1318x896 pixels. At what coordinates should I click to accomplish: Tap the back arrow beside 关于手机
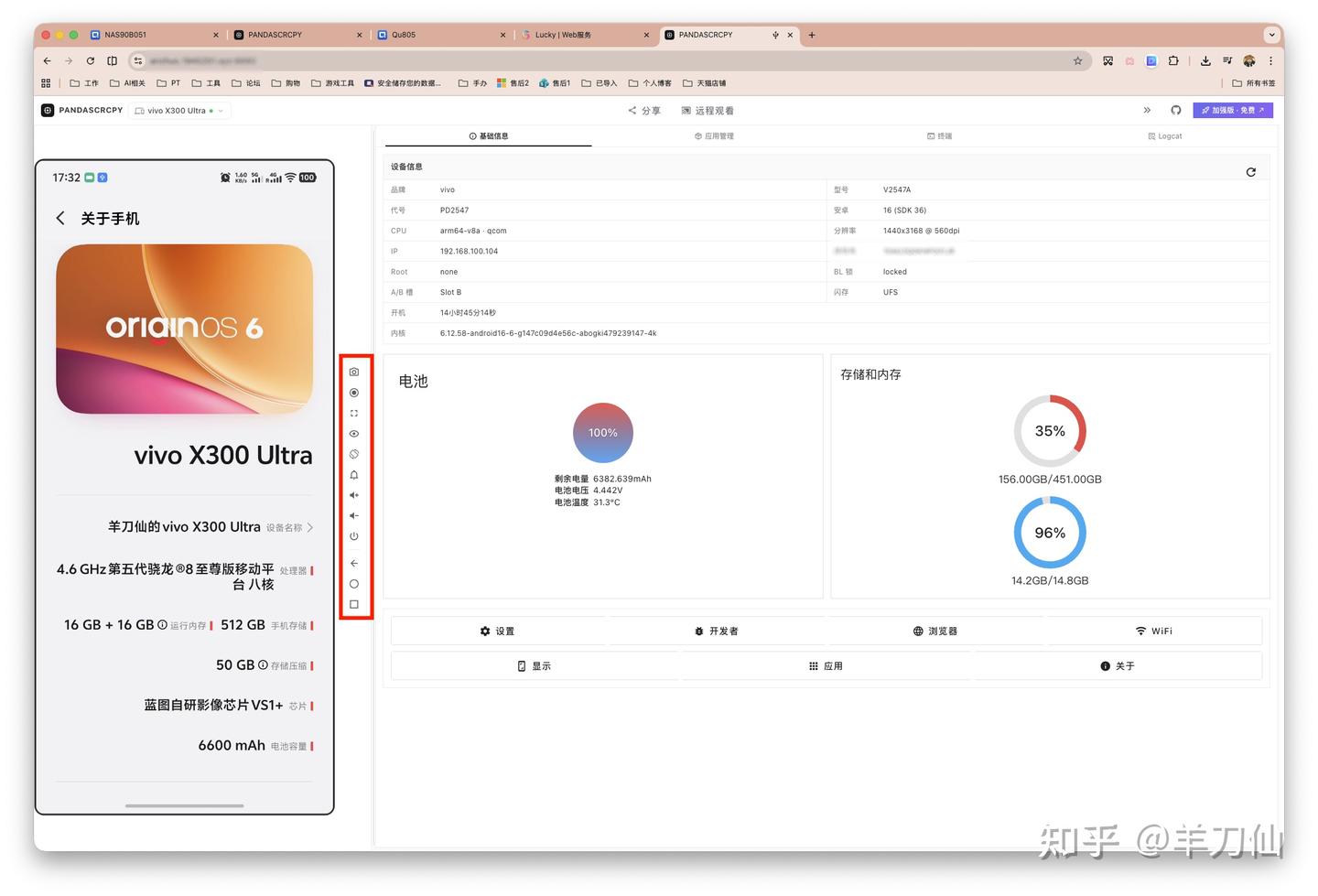tap(60, 218)
